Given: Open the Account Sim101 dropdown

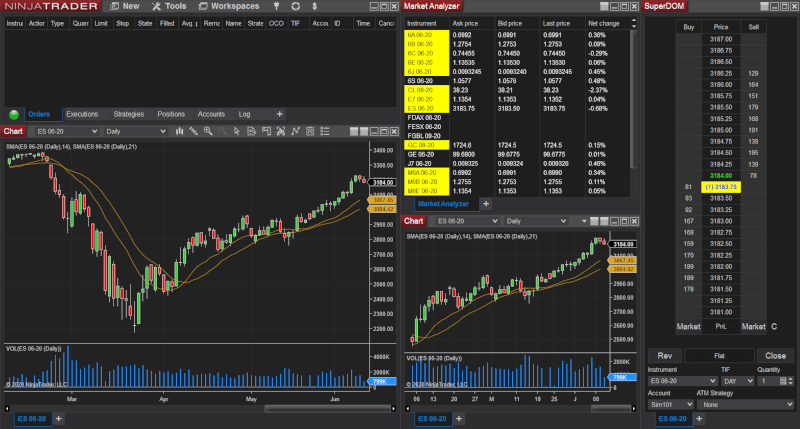Looking at the screenshot, I should click(x=670, y=405).
